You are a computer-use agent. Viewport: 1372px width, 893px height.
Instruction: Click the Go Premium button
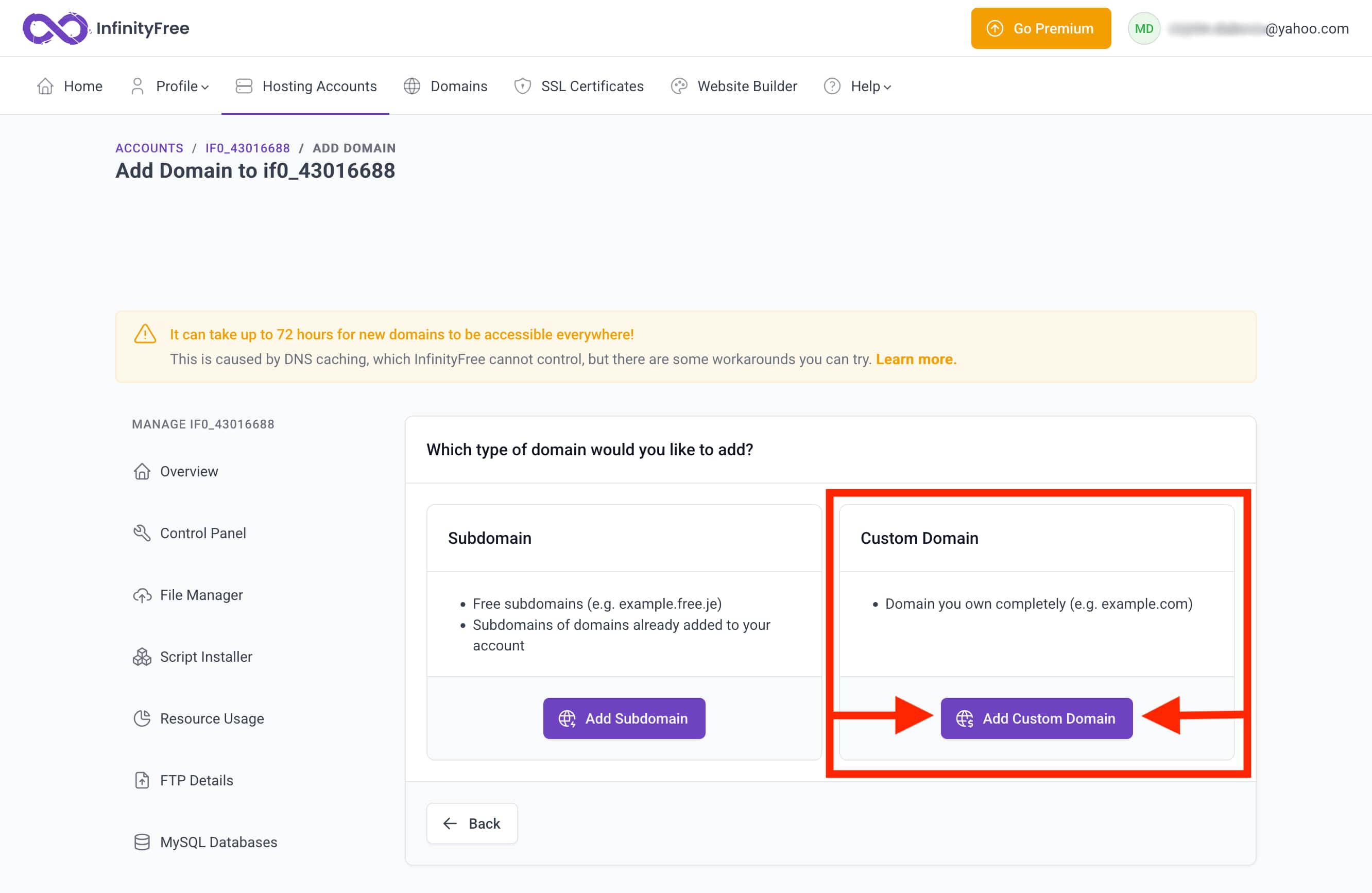[1040, 28]
